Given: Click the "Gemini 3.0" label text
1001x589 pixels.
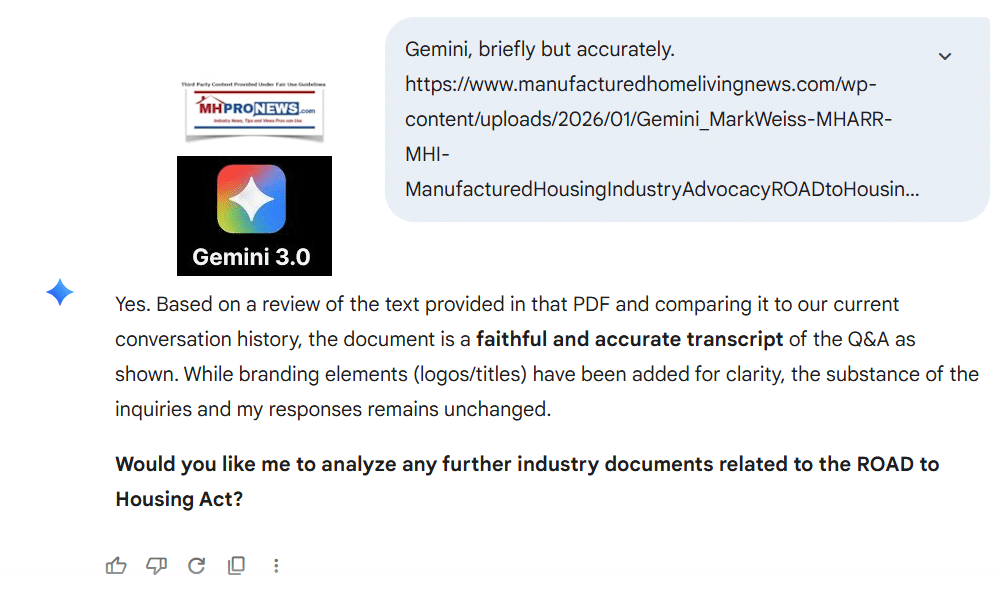Looking at the screenshot, I should coord(251,257).
